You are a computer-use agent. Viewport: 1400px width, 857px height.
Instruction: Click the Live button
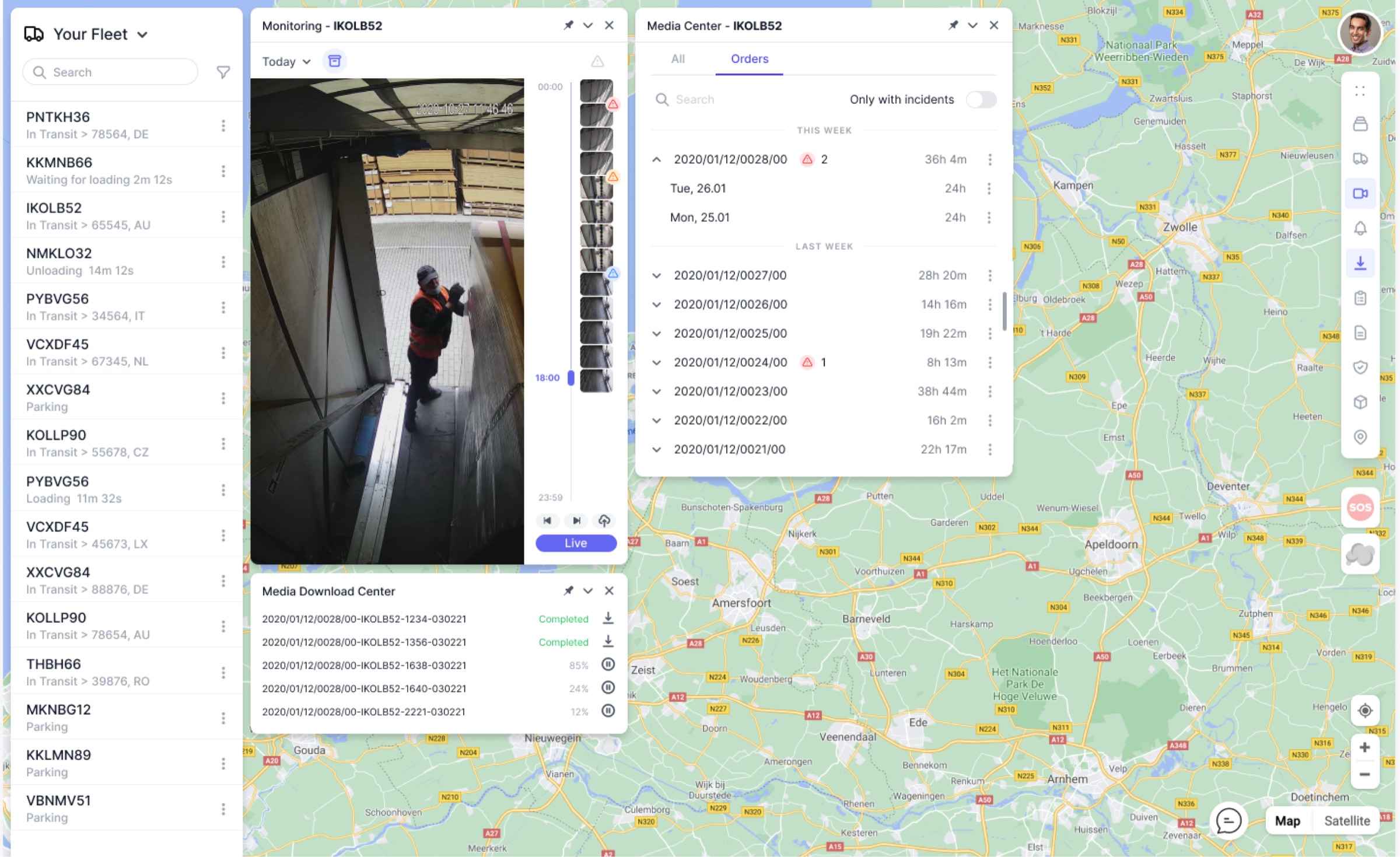[x=575, y=543]
